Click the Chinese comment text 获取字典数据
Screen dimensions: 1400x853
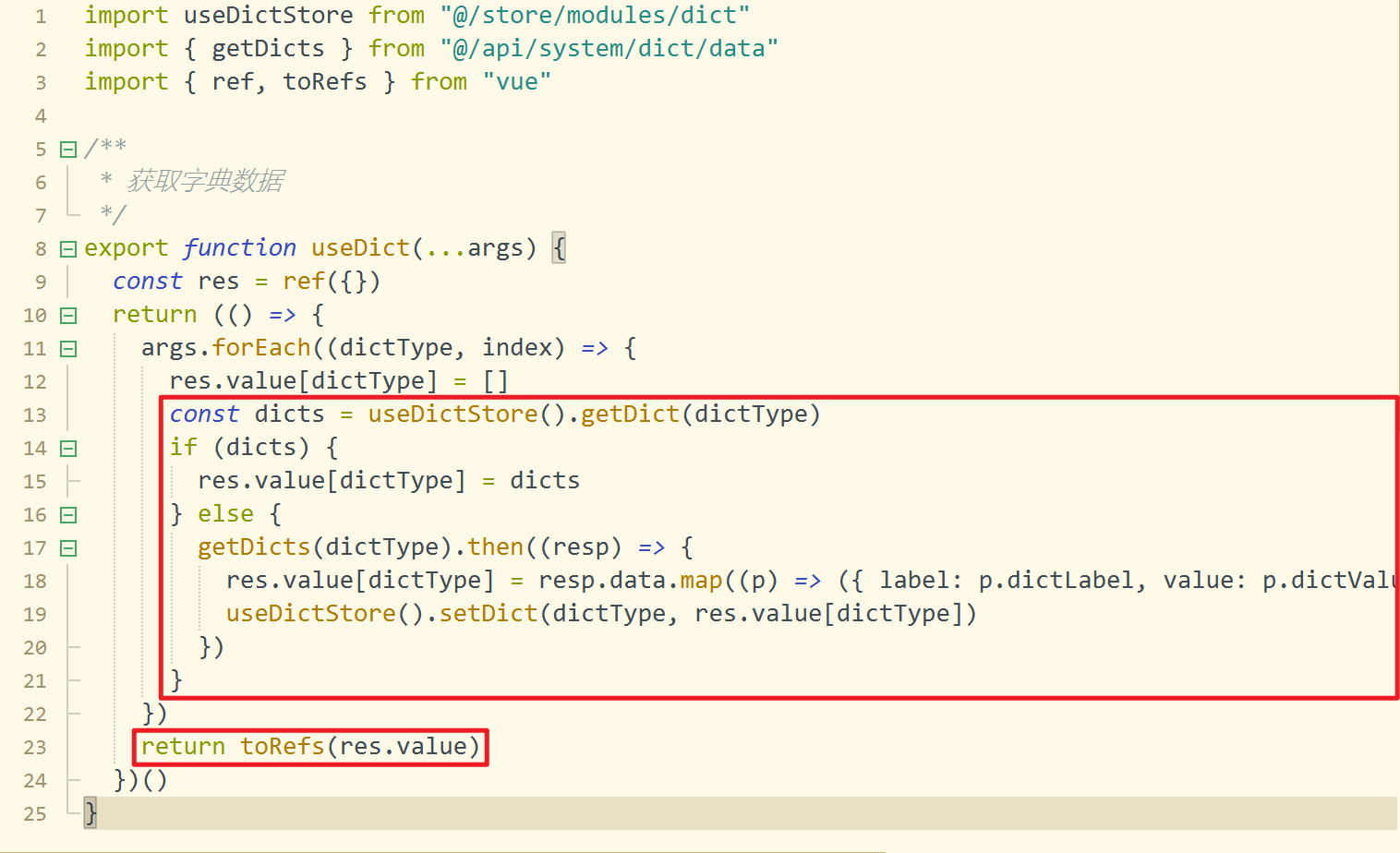pos(205,181)
